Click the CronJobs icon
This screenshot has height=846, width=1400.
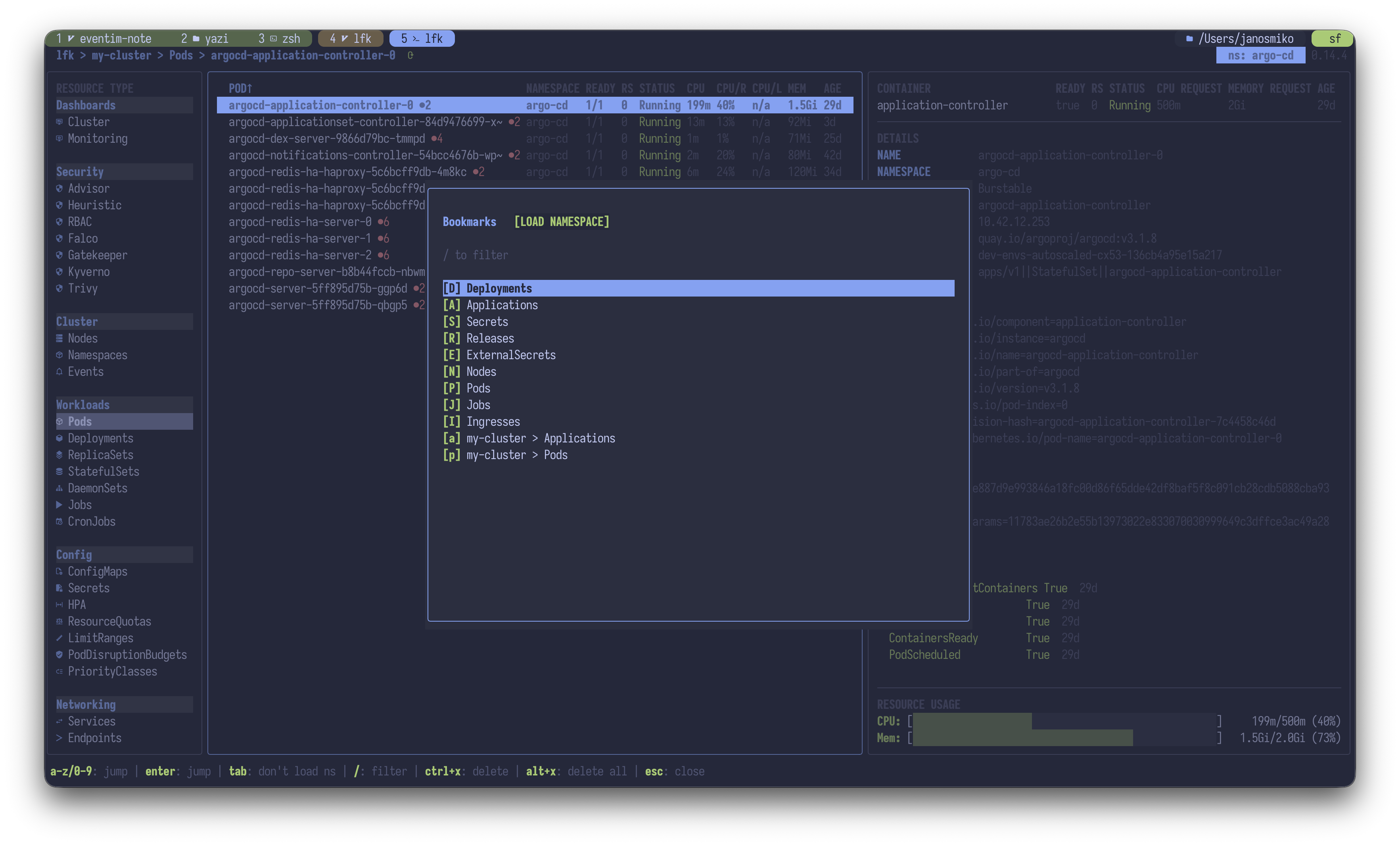click(59, 522)
